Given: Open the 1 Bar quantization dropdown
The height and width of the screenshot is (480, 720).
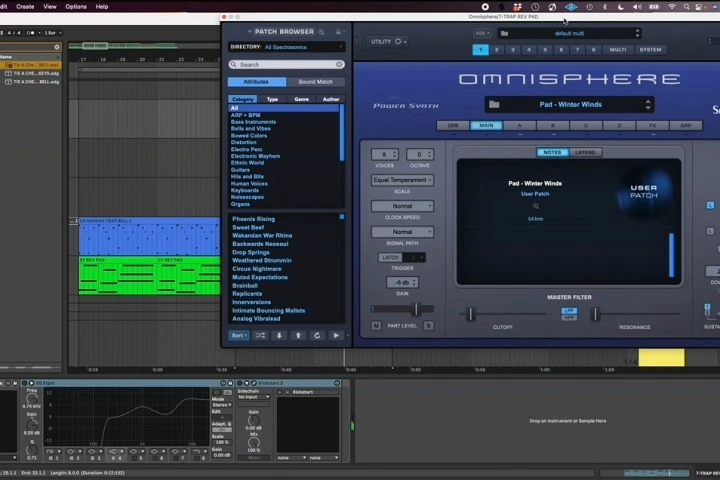Looking at the screenshot, I should [x=53, y=33].
